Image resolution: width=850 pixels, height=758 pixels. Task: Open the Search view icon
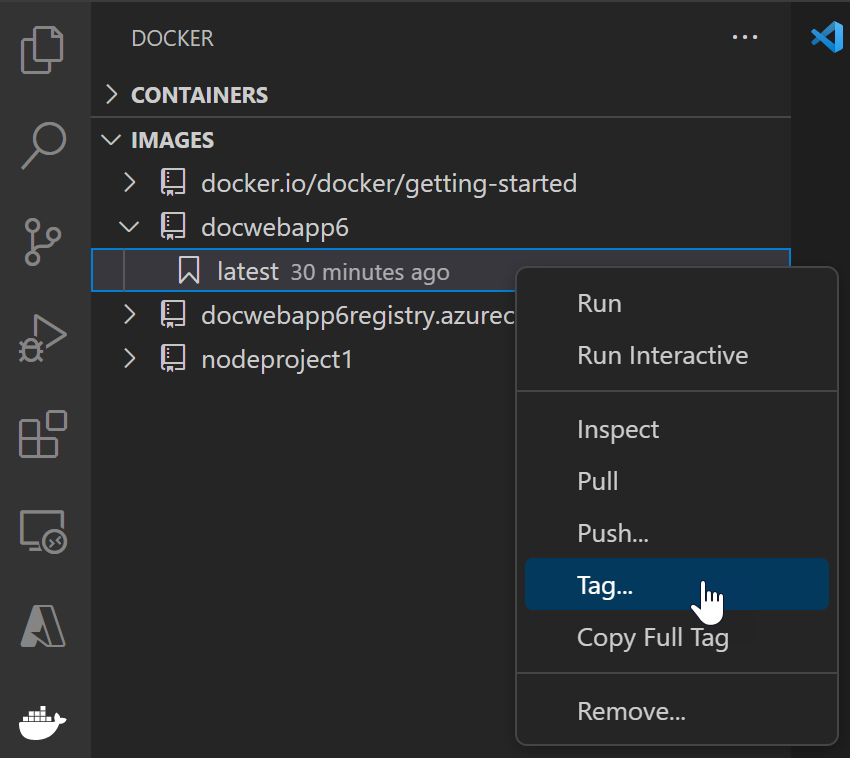tap(43, 145)
